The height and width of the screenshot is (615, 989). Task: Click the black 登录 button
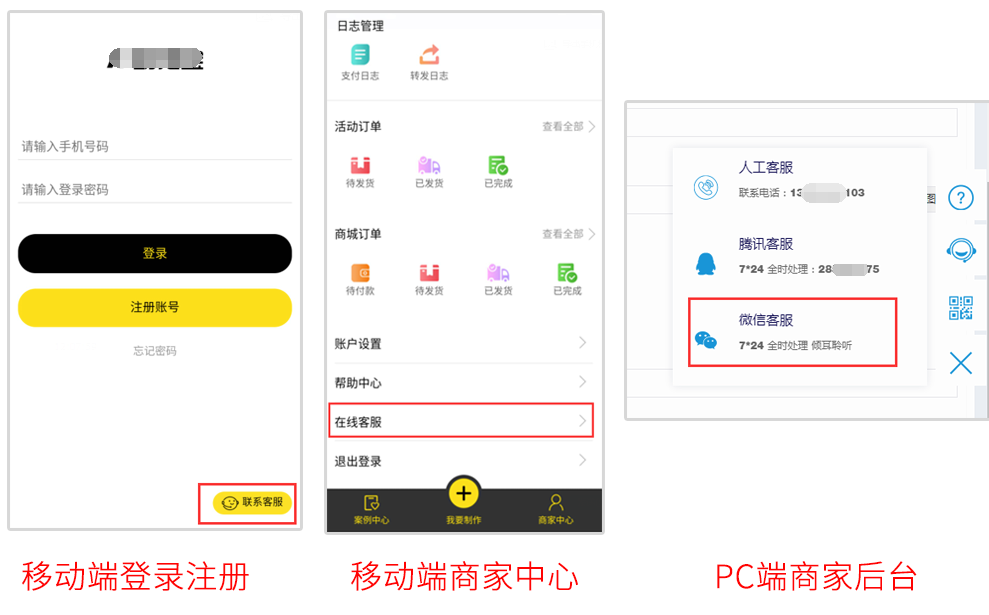(155, 254)
